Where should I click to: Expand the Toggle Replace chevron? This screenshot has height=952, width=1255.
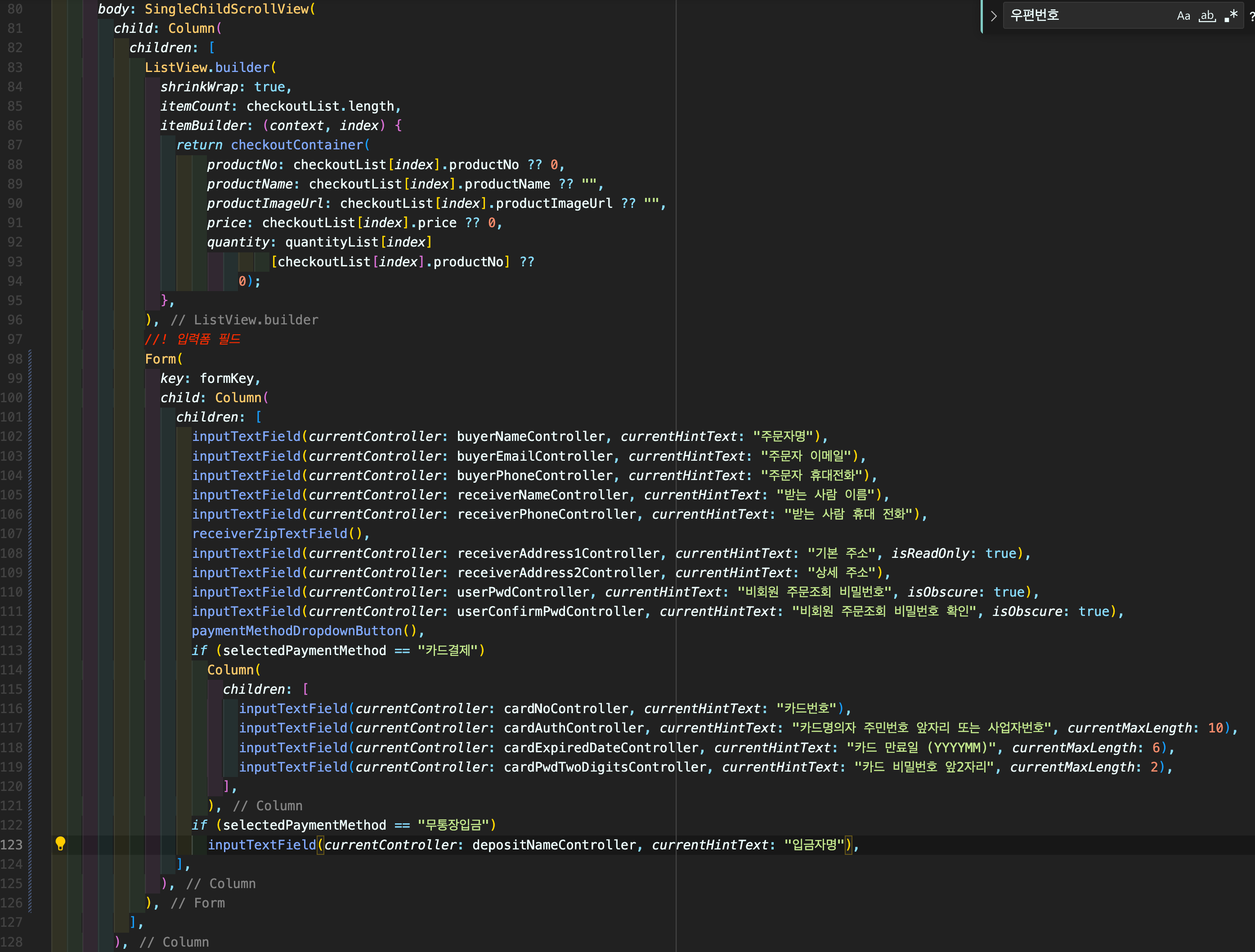[x=994, y=16]
